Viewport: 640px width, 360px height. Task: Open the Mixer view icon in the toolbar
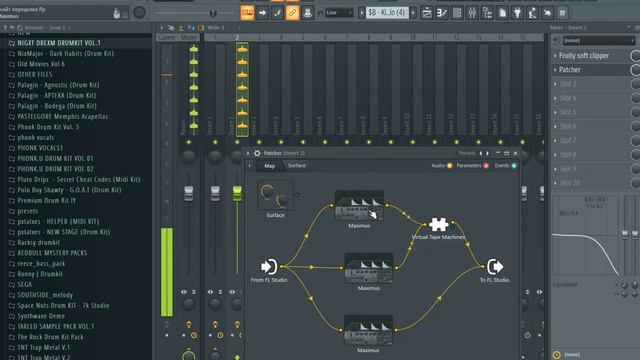472,13
